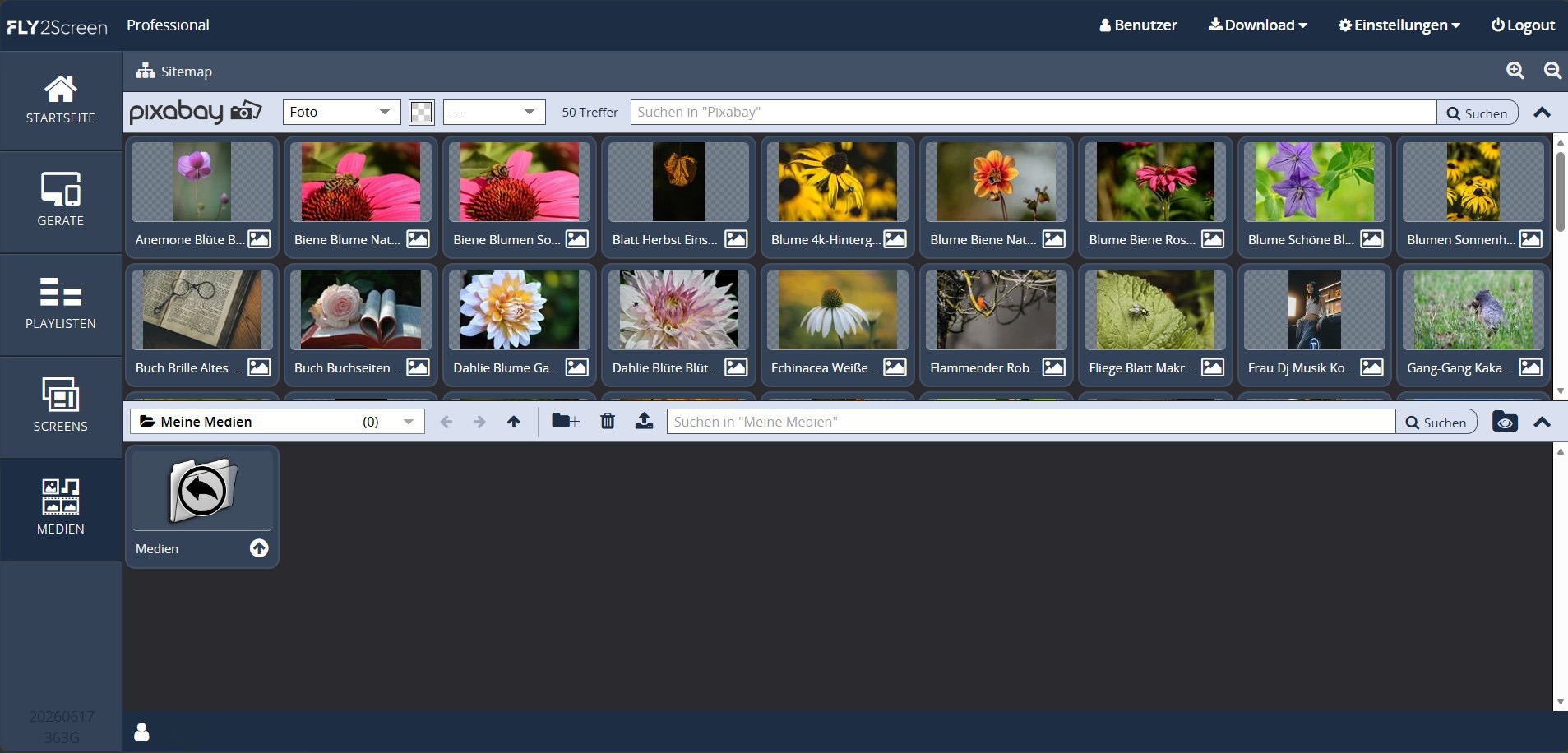This screenshot has width=1568, height=753.
Task: Open the Medien parent folder thumbnail
Action: pos(202,491)
